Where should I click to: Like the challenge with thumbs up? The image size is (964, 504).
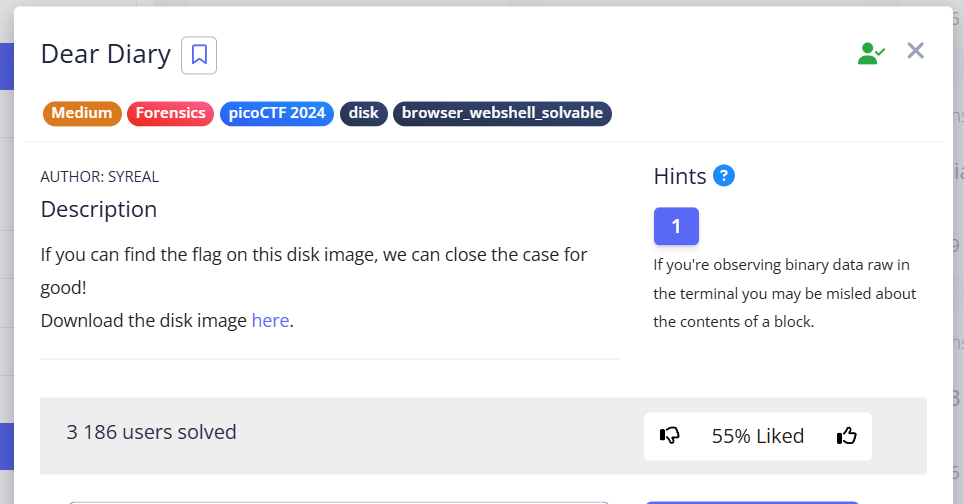pos(846,436)
